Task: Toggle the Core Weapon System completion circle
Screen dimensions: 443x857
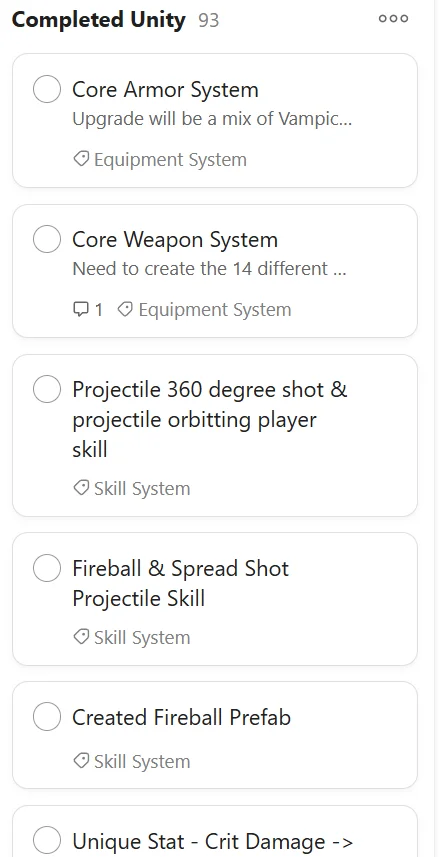Action: 47,239
